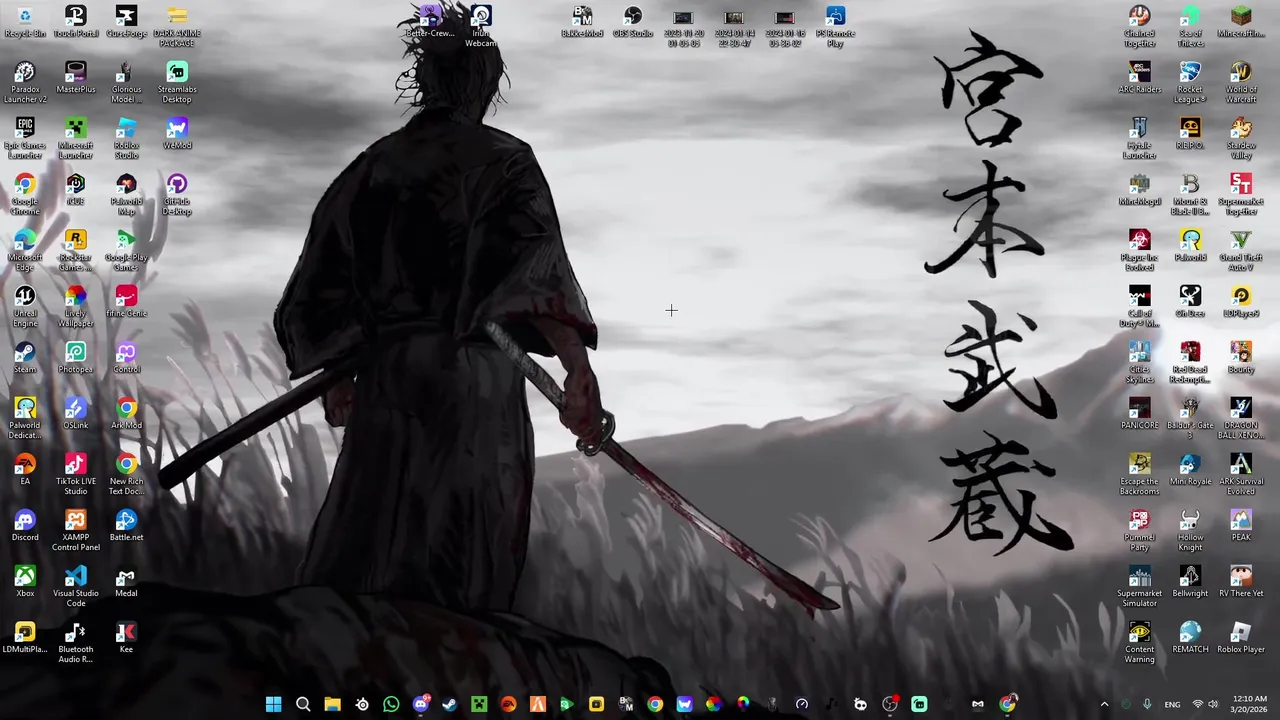
Task: Select the Supermarket Together shortcut
Action: [x=1241, y=195]
